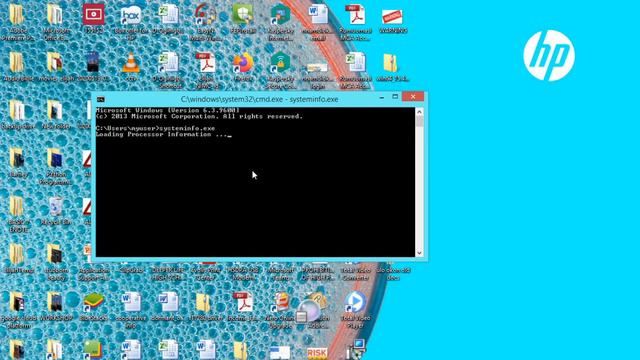Open the night city image file icon
The width and height of the screenshot is (640, 360).
(93, 63)
